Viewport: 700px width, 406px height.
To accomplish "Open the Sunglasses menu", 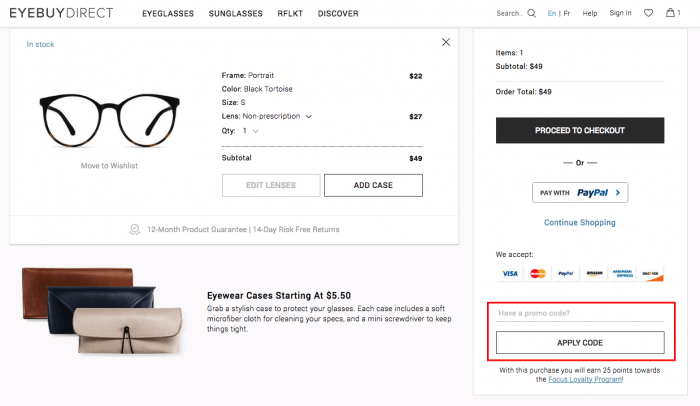I will [235, 14].
